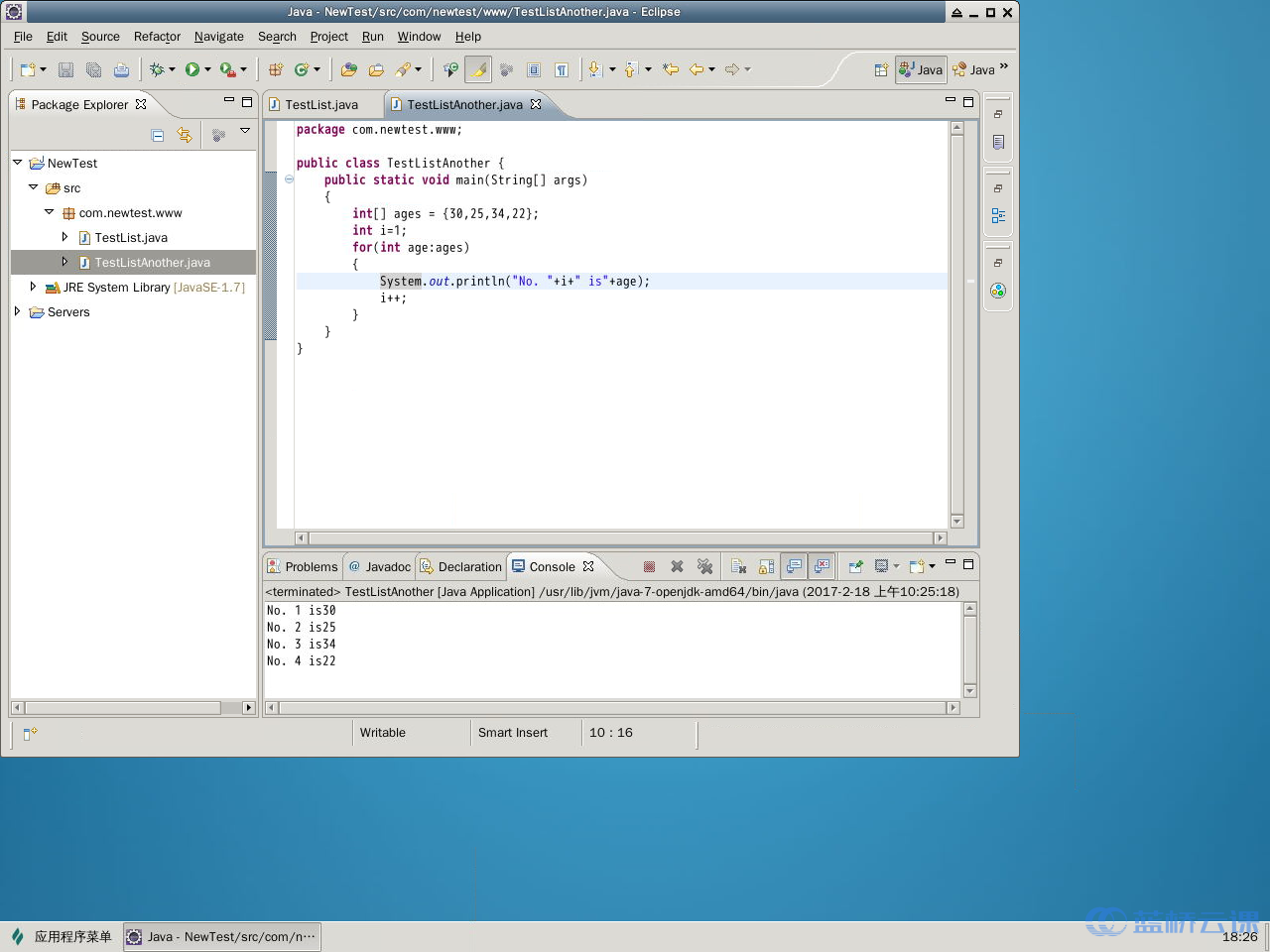
Task: Switch to the Problems tab
Action: point(303,567)
